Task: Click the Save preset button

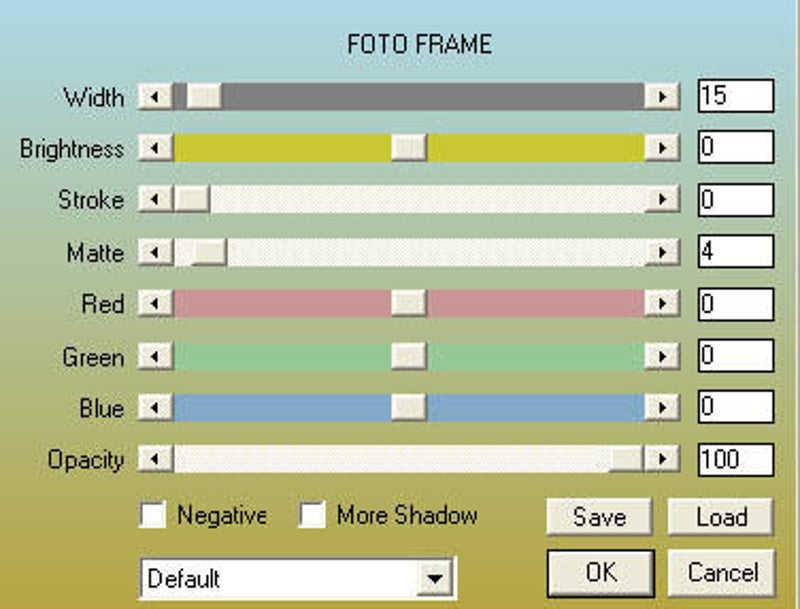Action: coord(599,517)
